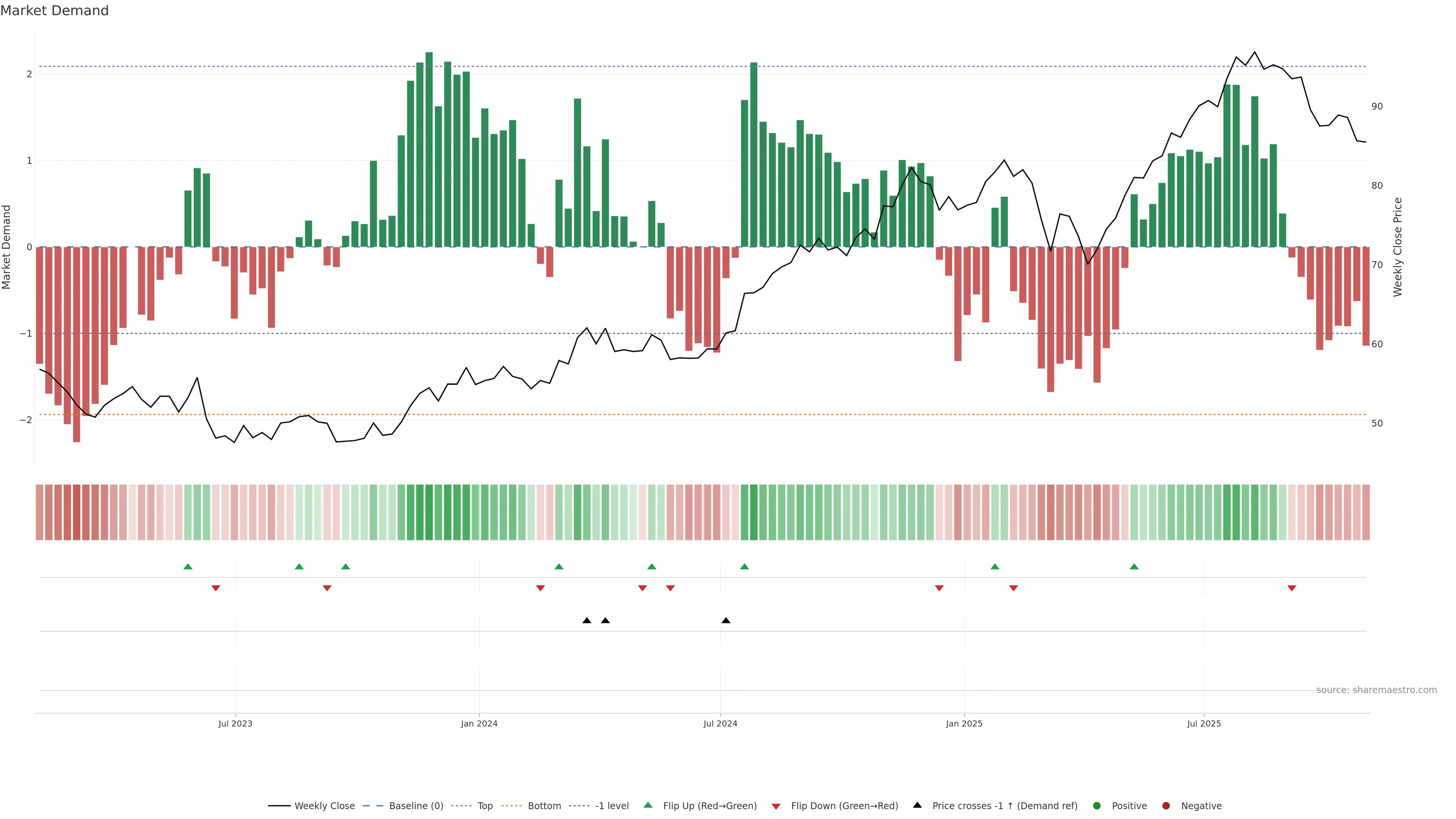Click the Jan 2025 x-axis label
Viewport: 1456px width, 819px height.
pos(964,723)
